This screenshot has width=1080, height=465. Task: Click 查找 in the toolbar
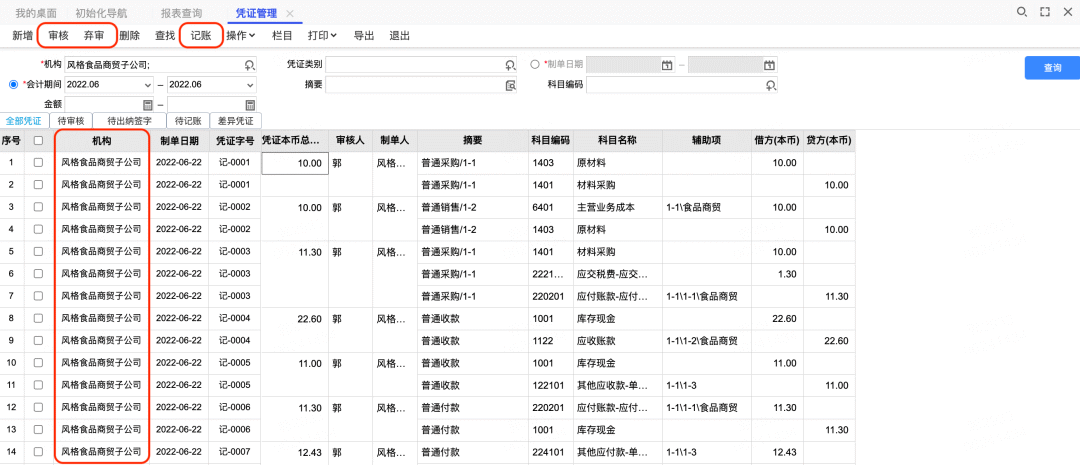[165, 35]
